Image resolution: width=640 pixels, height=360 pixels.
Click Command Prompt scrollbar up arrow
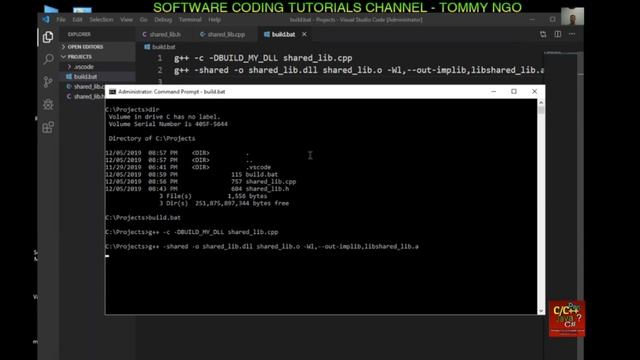click(x=541, y=102)
